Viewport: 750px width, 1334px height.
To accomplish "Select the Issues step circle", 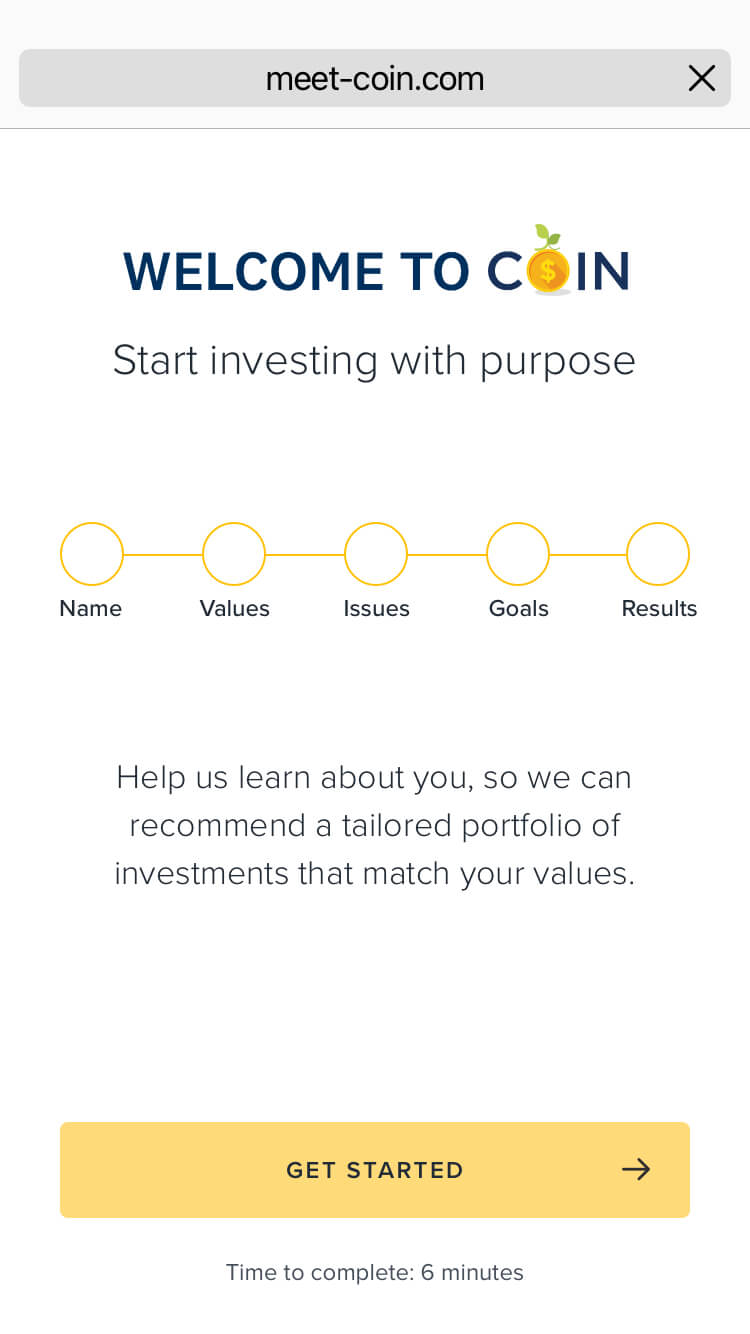I will (x=376, y=554).
